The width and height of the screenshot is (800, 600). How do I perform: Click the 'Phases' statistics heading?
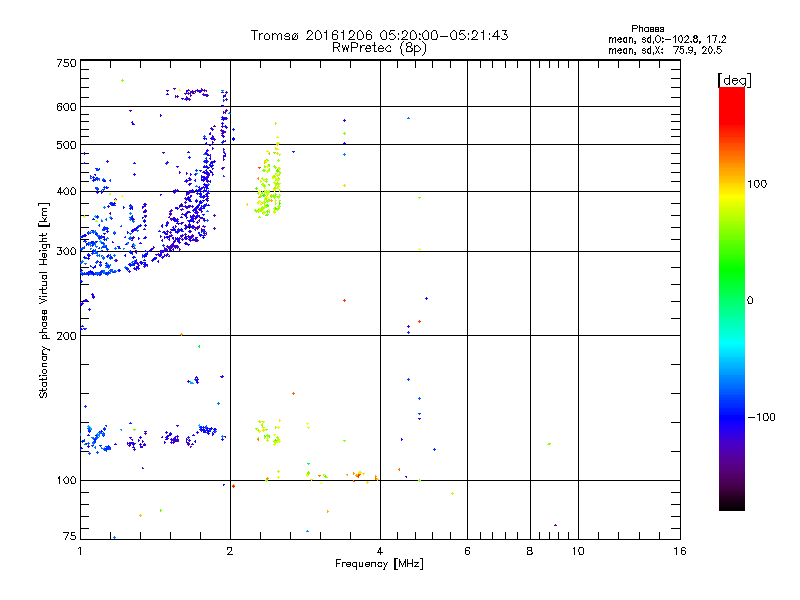click(x=647, y=29)
